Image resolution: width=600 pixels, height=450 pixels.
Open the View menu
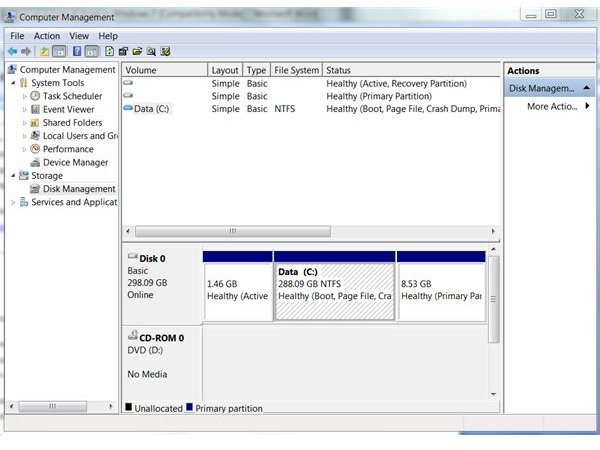[79, 36]
